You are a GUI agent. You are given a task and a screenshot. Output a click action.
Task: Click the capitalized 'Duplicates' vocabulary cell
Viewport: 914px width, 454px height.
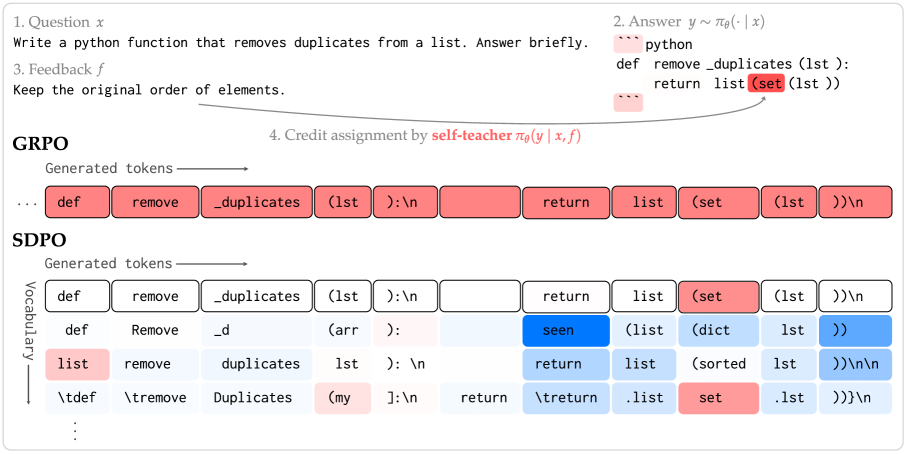click(x=256, y=398)
